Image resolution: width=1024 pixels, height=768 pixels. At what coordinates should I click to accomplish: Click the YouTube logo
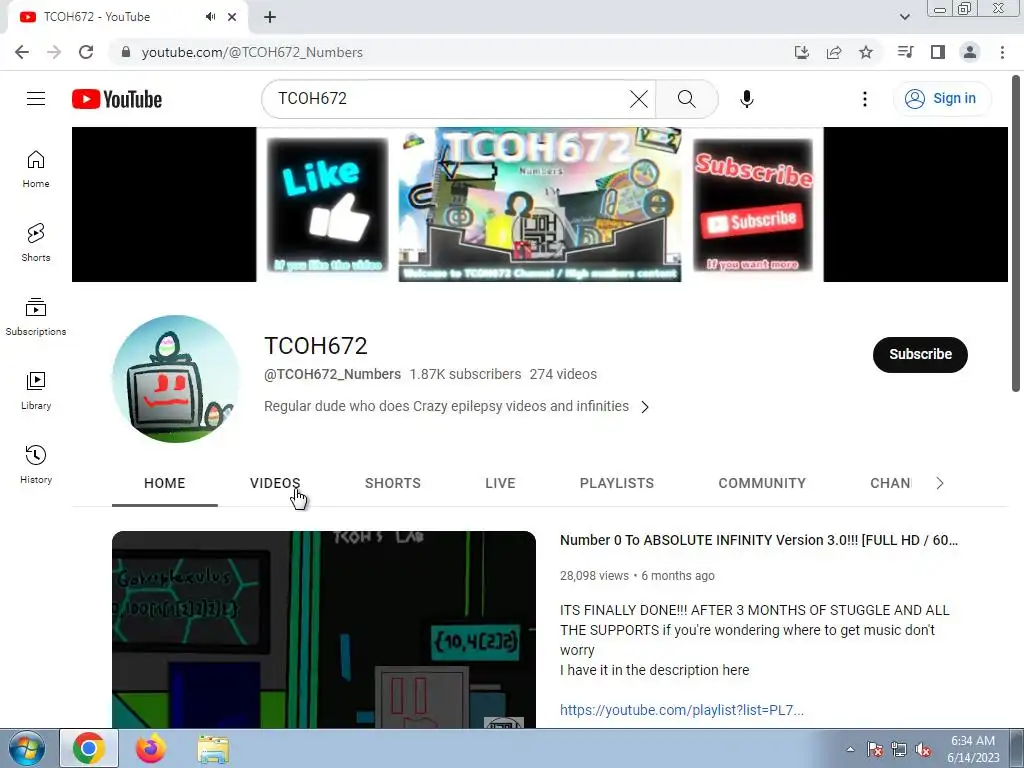point(117,99)
